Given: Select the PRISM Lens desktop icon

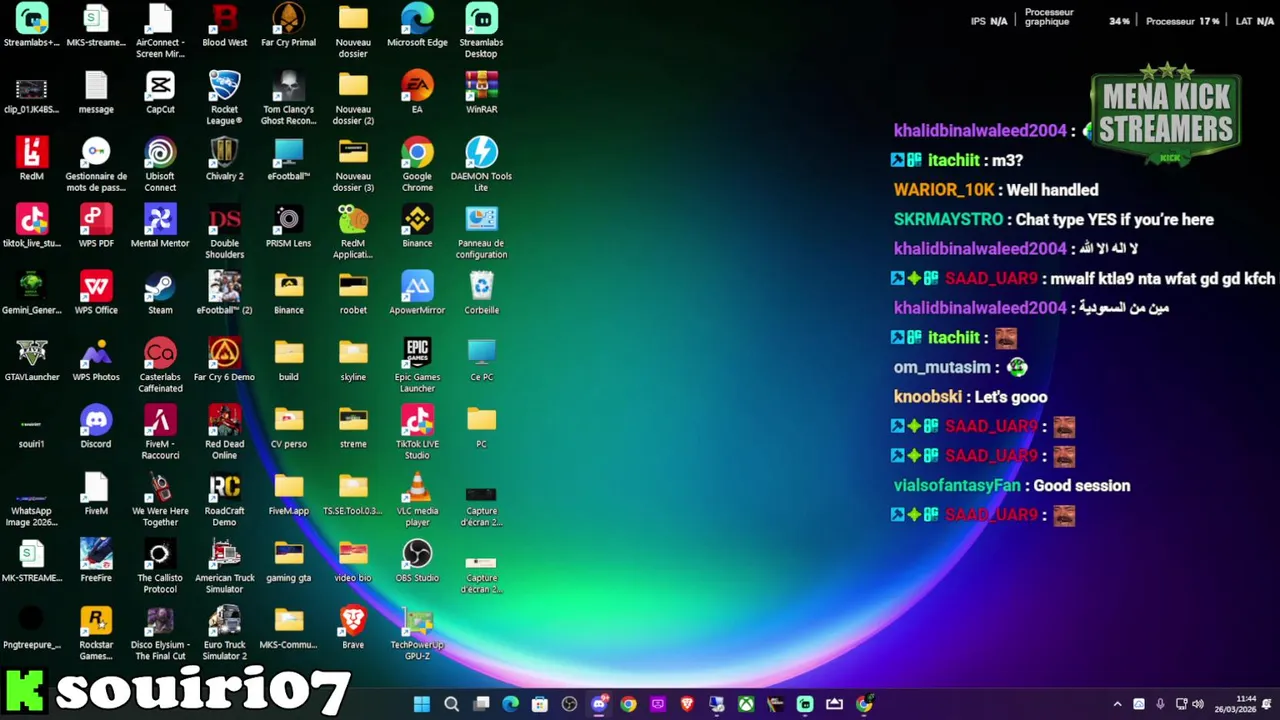Looking at the screenshot, I should (x=288, y=226).
